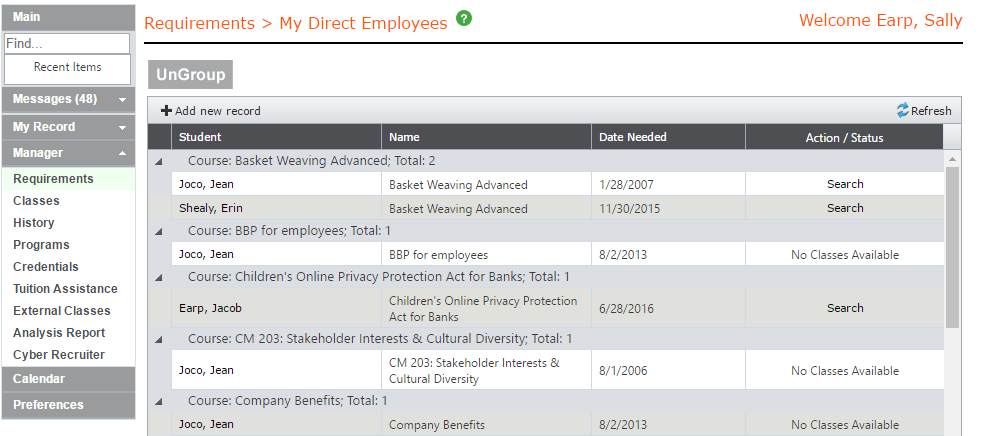This screenshot has height=436, width=992.
Task: Open Tuition Assistance in Manager menu
Action: [x=65, y=289]
